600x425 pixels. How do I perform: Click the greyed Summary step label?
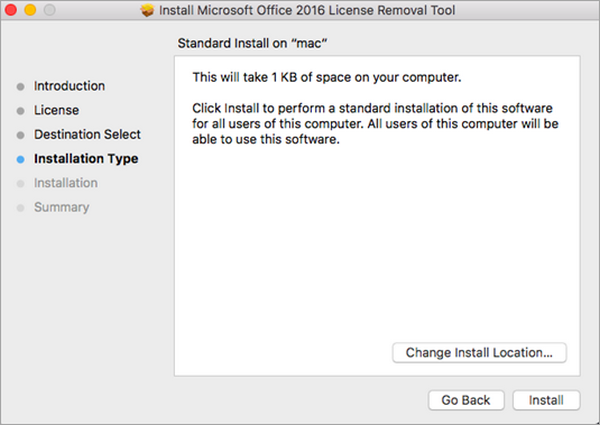point(62,207)
